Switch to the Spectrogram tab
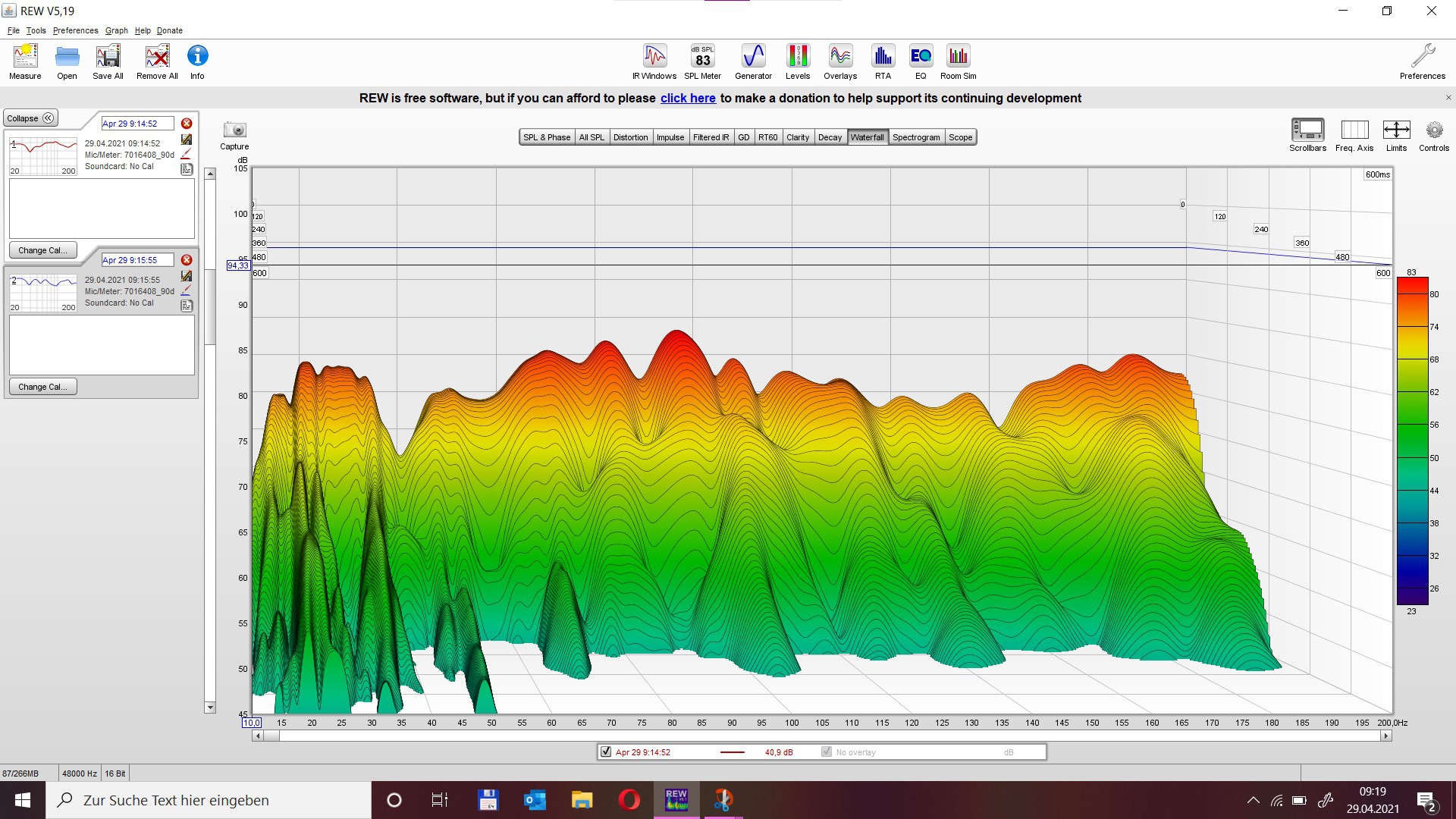The image size is (1456, 819). [915, 137]
